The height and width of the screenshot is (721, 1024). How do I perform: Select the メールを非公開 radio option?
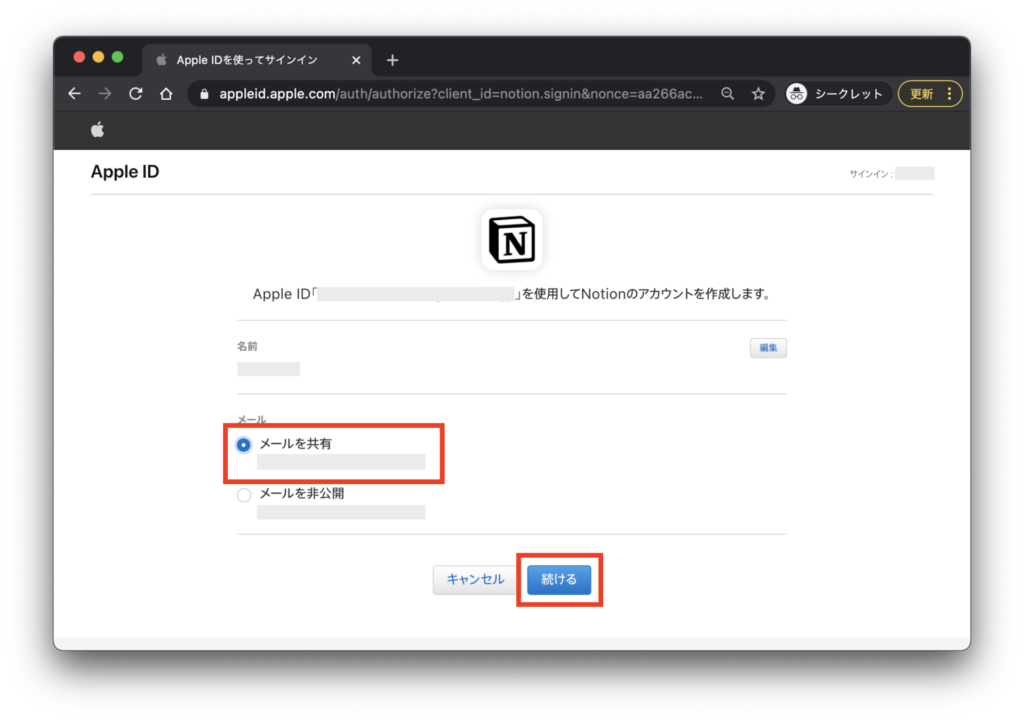pyautogui.click(x=244, y=494)
